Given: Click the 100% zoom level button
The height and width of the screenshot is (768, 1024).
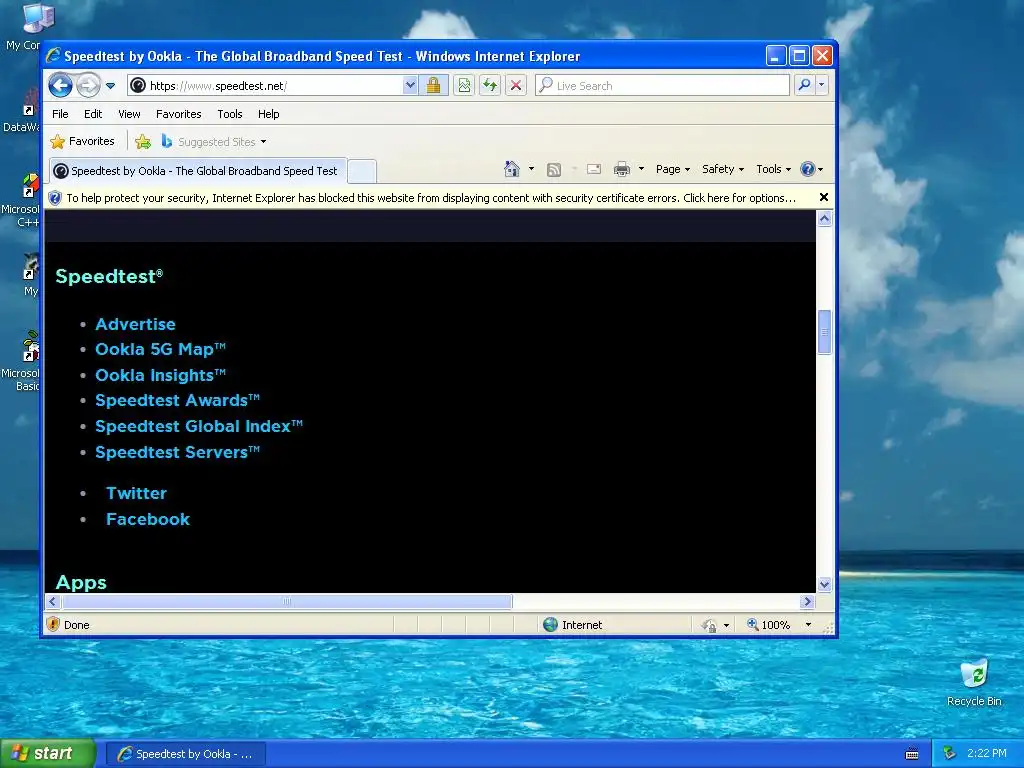Looking at the screenshot, I should [x=769, y=624].
